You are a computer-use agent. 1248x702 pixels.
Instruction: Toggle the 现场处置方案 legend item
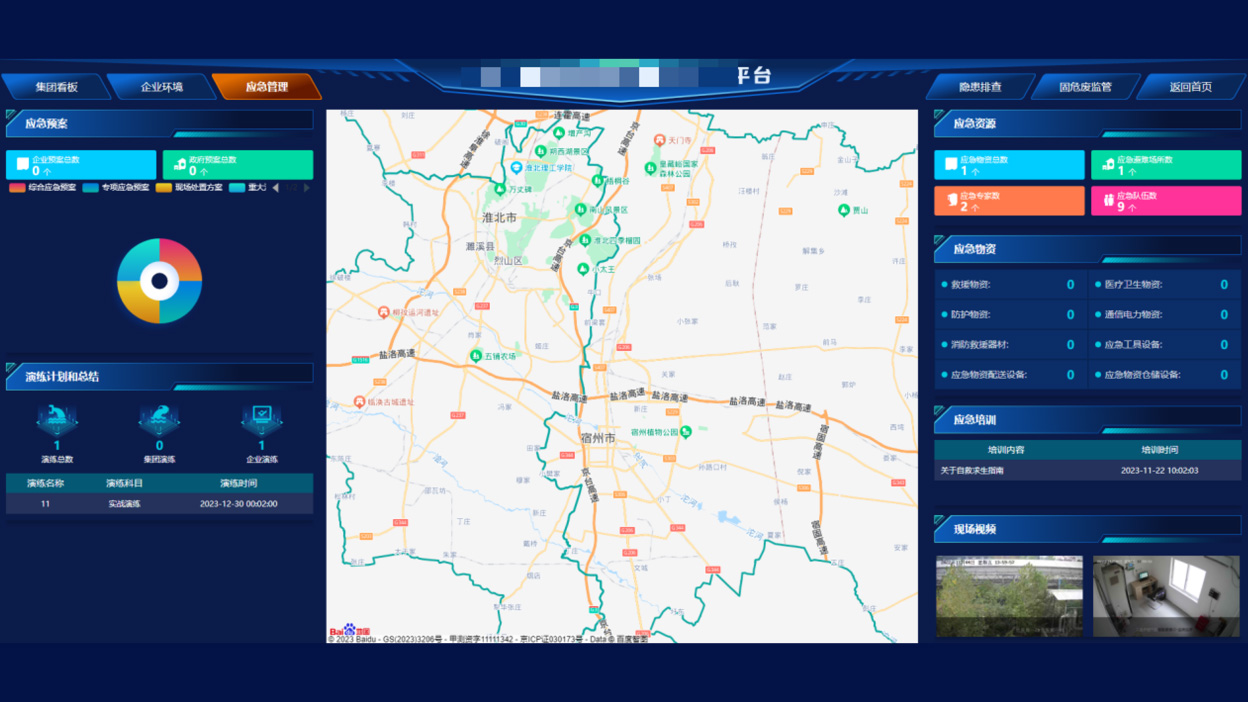click(x=189, y=187)
